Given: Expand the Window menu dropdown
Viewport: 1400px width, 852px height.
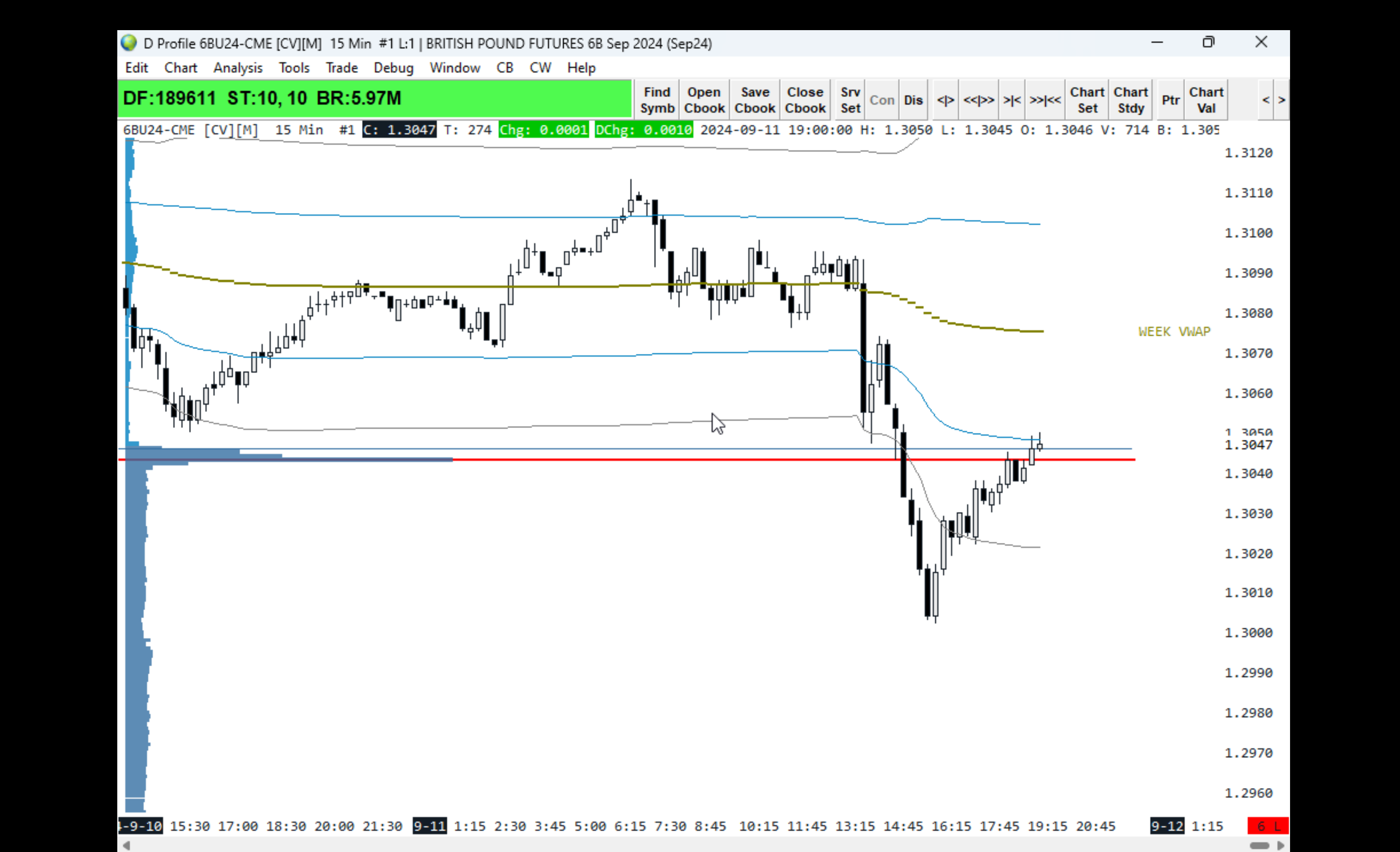Looking at the screenshot, I should [x=454, y=68].
